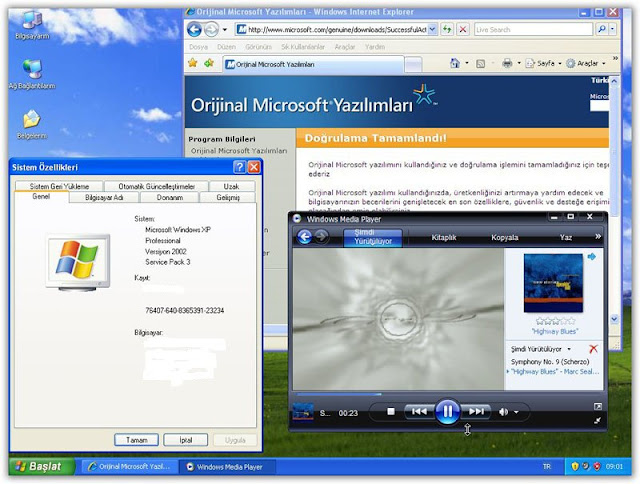
Task: Rate the track using star rating
Action: [x=555, y=321]
